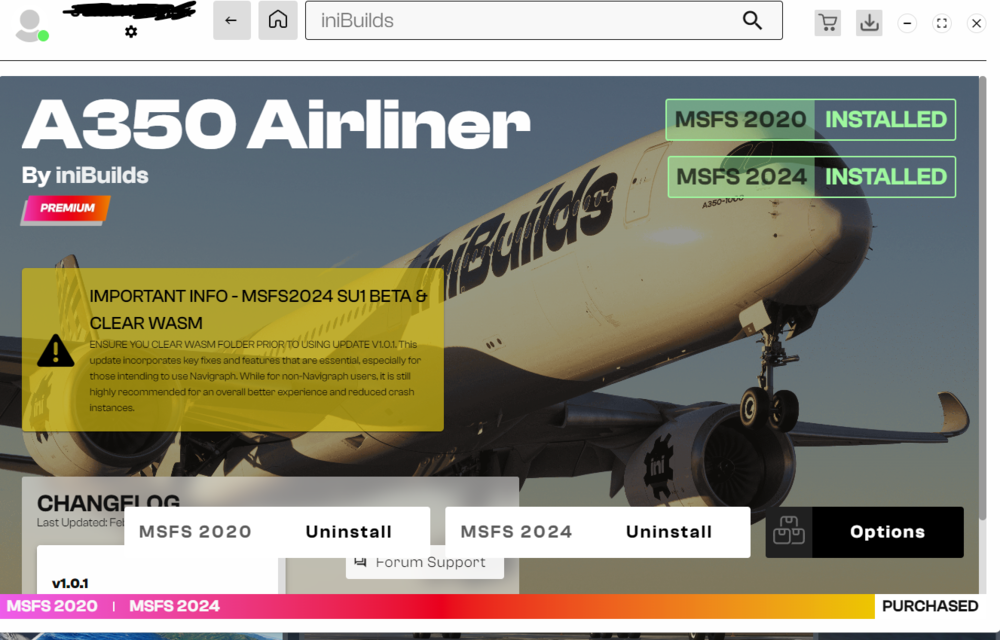Viewport: 1000px width, 640px height.
Task: Click the magnifying glass search icon
Action: pyautogui.click(x=752, y=21)
